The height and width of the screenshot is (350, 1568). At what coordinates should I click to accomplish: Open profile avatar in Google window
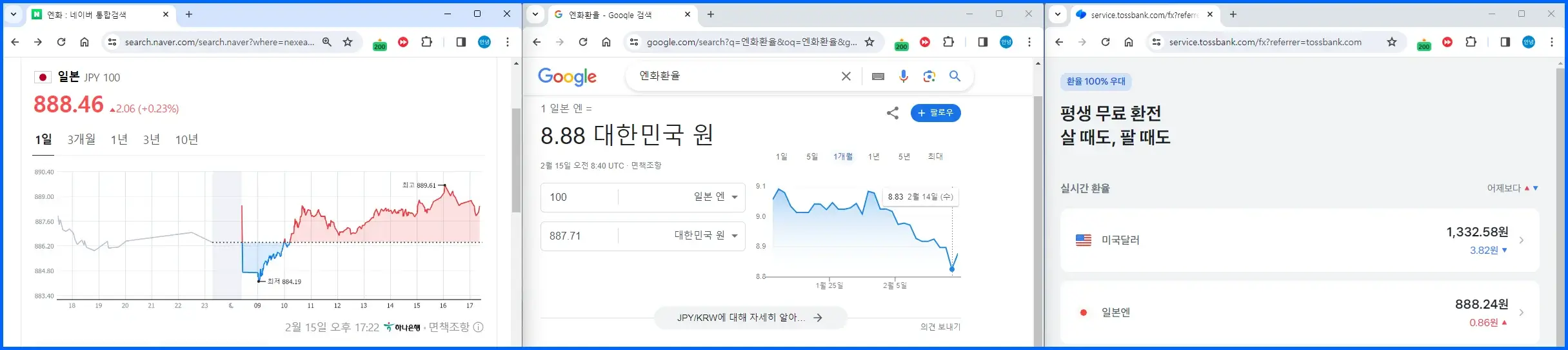(1006, 42)
